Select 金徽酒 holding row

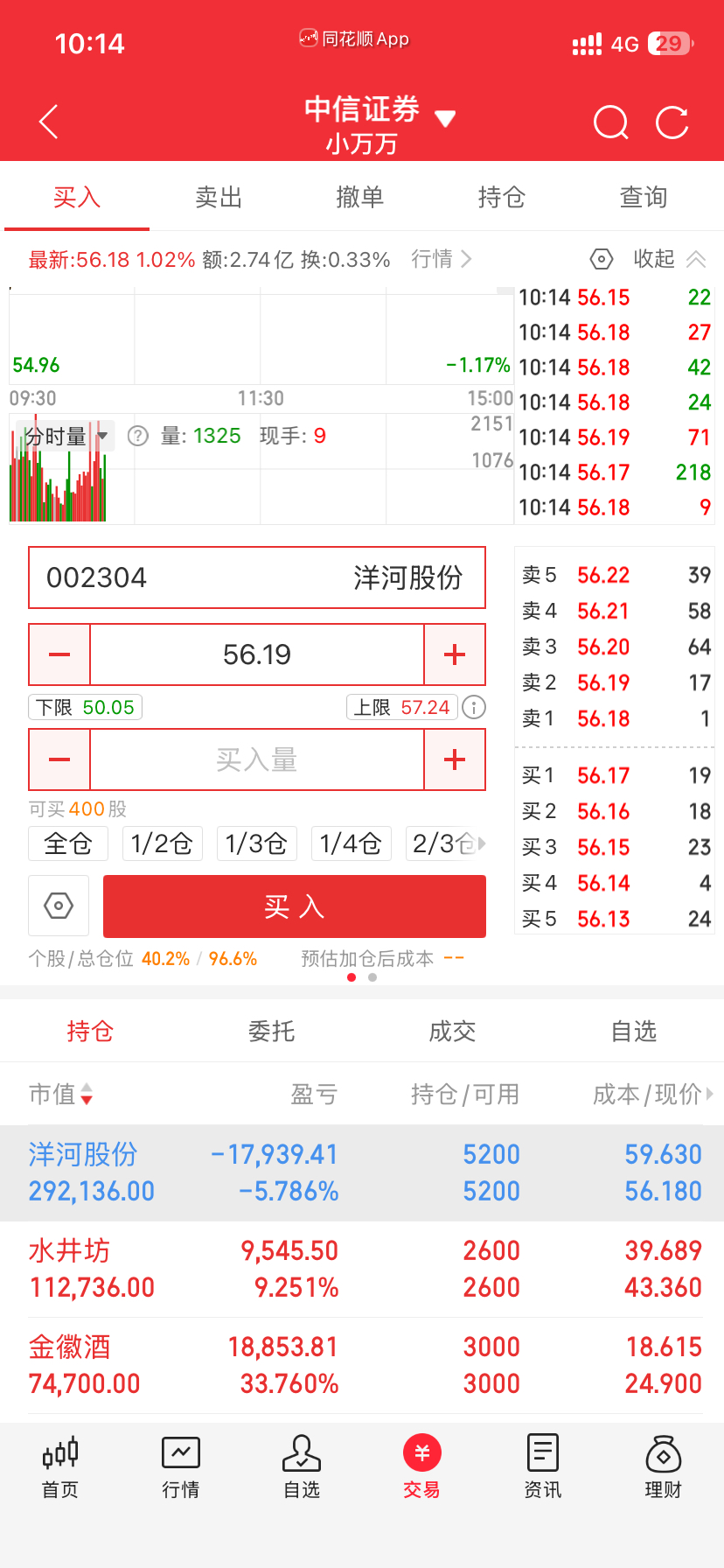tap(362, 1365)
